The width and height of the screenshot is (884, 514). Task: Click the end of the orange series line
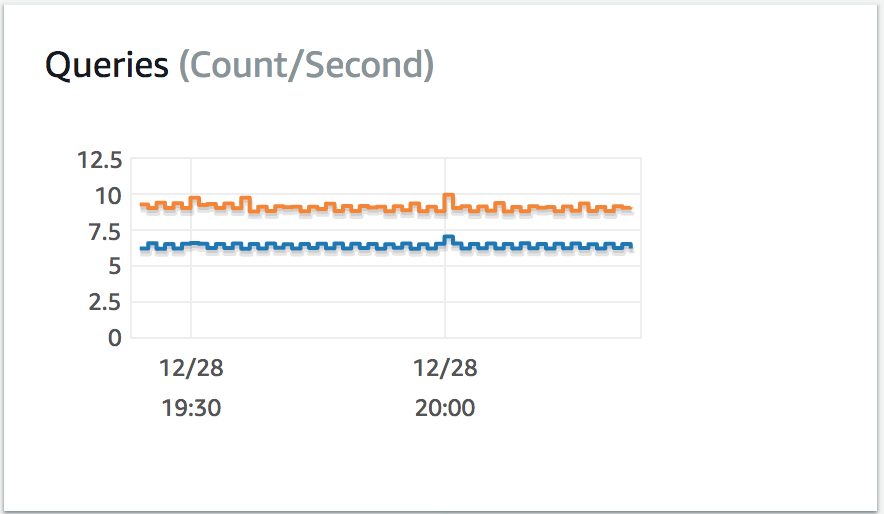630,208
